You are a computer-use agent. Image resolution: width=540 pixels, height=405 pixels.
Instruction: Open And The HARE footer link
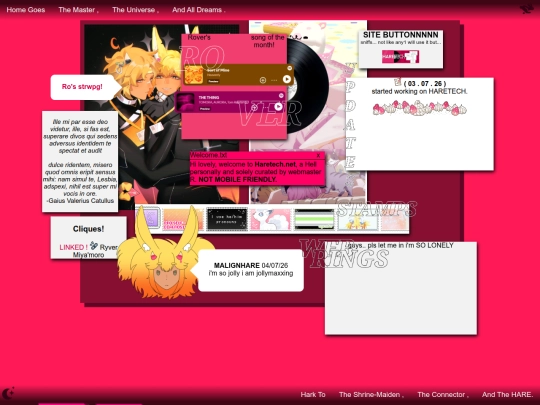point(507,394)
